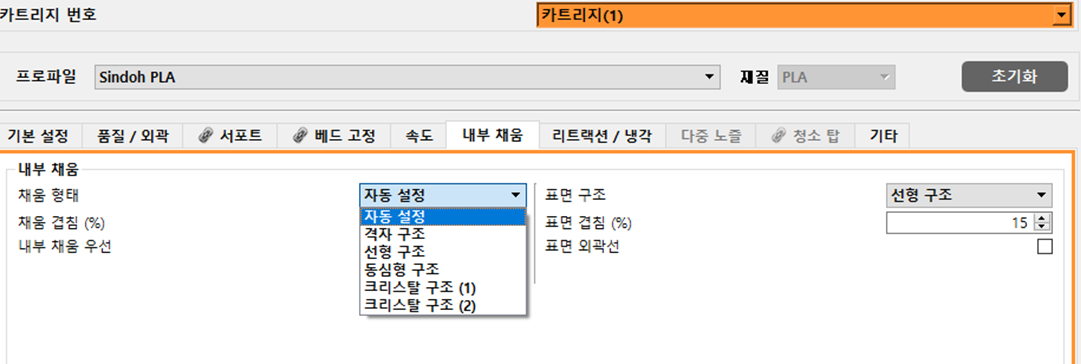Choose 크리스탈 구조 (2) fill option
The width and height of the screenshot is (1081, 364).
point(443,305)
